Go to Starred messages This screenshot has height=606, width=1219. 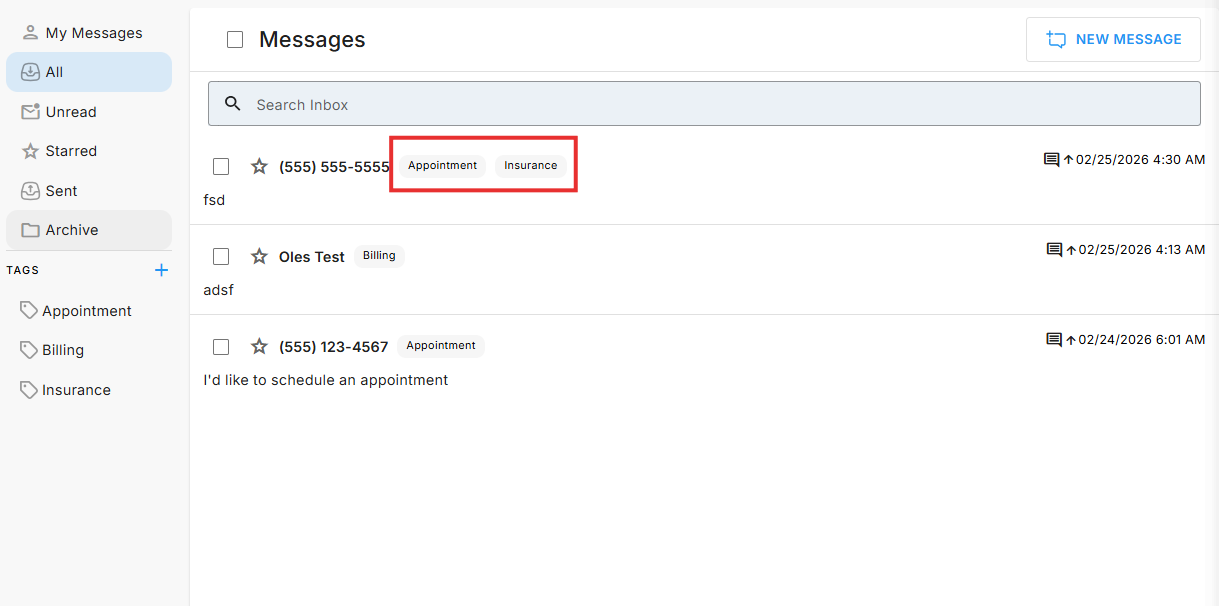pyautogui.click(x=71, y=151)
